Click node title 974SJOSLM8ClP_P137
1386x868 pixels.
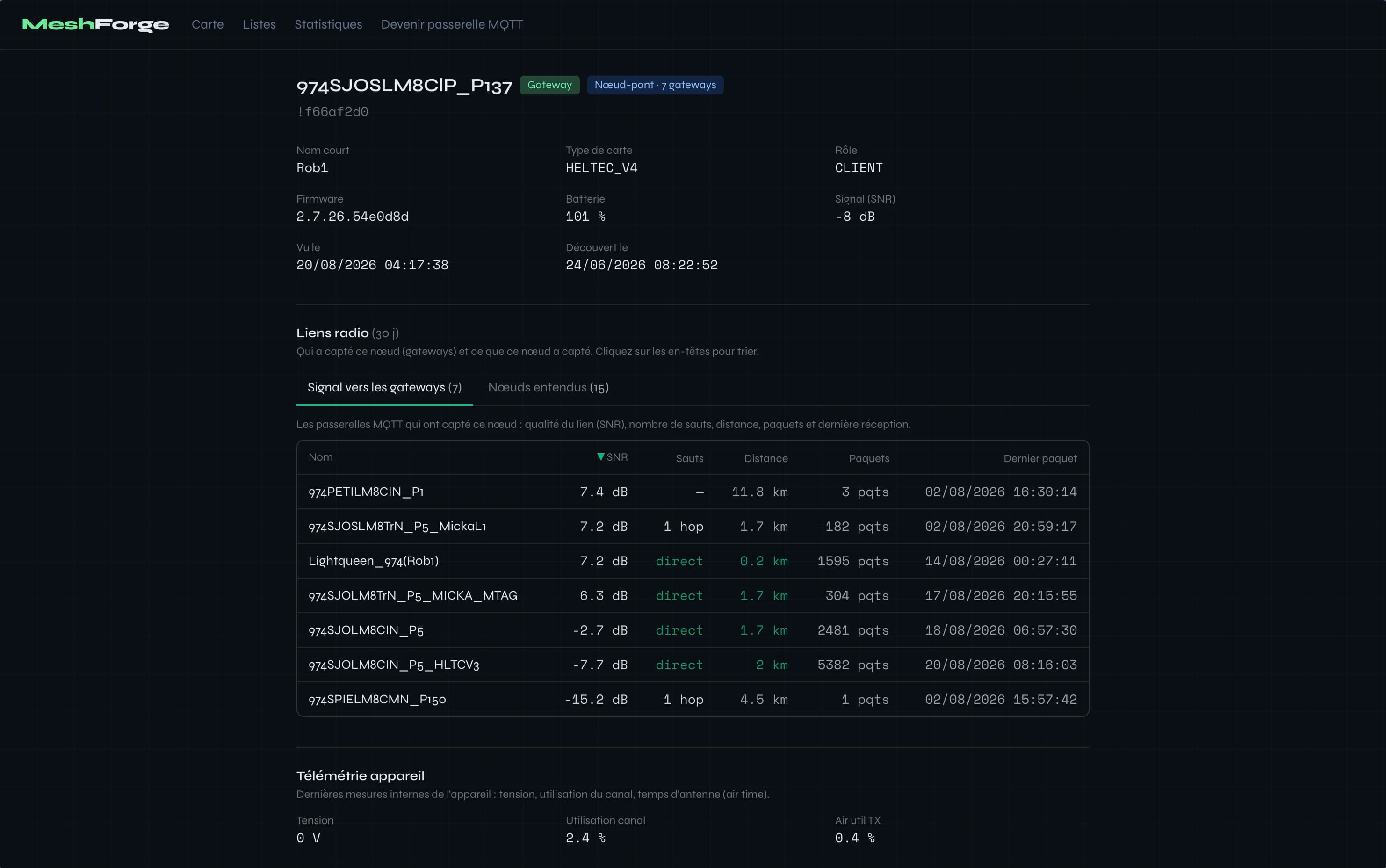(404, 86)
